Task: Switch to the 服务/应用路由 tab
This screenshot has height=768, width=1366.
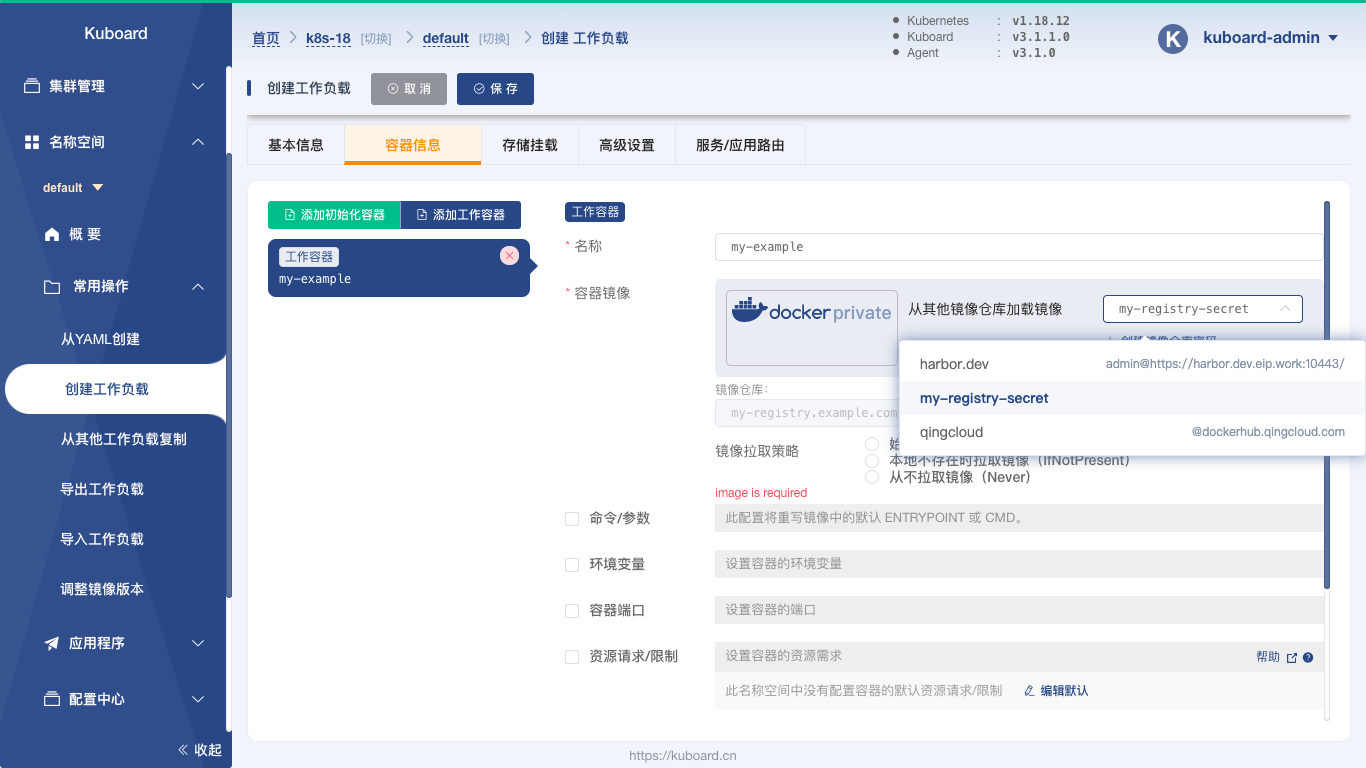Action: coord(740,145)
